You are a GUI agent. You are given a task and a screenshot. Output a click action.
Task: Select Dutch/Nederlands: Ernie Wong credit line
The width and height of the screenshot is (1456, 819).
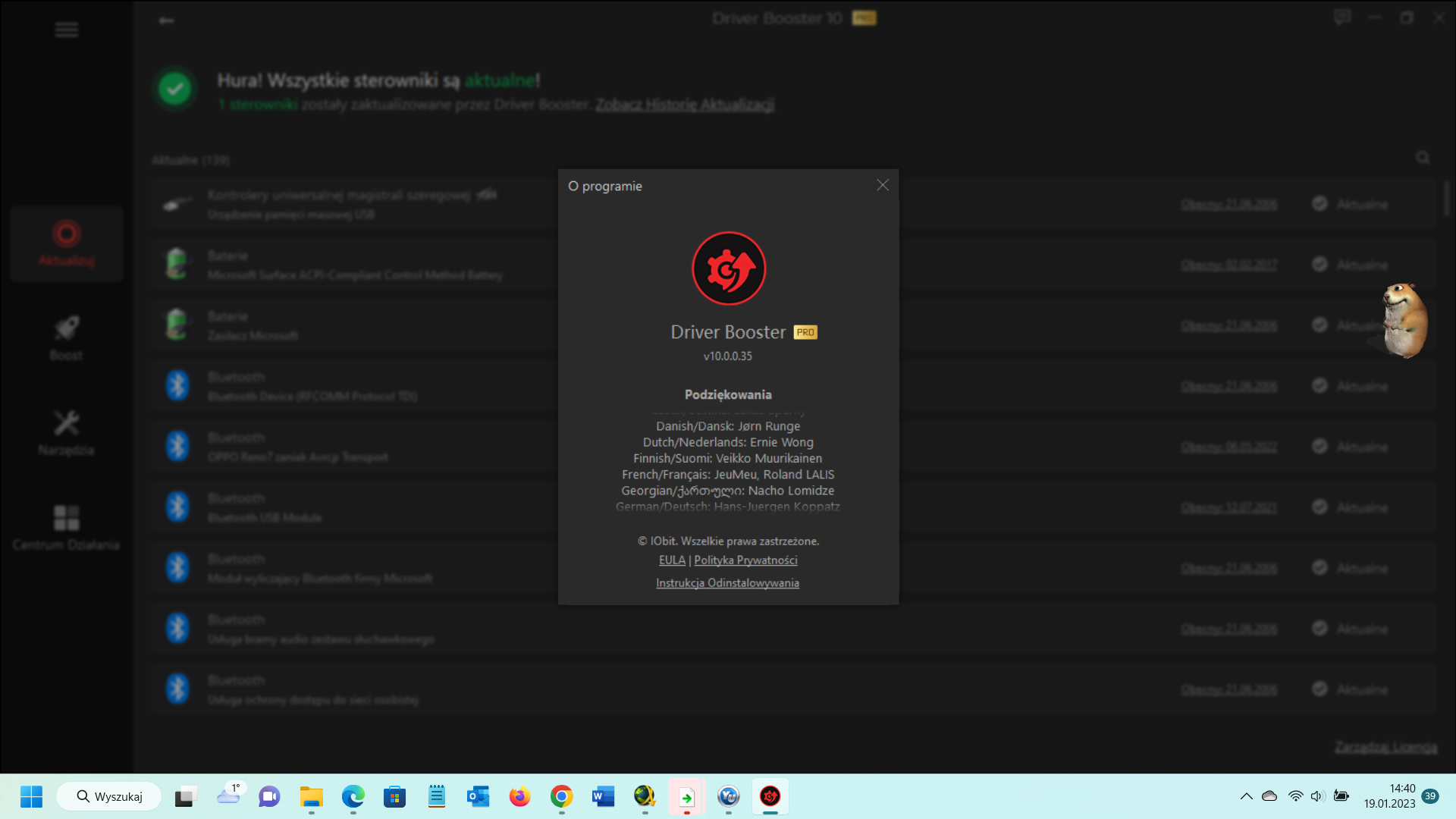(728, 442)
